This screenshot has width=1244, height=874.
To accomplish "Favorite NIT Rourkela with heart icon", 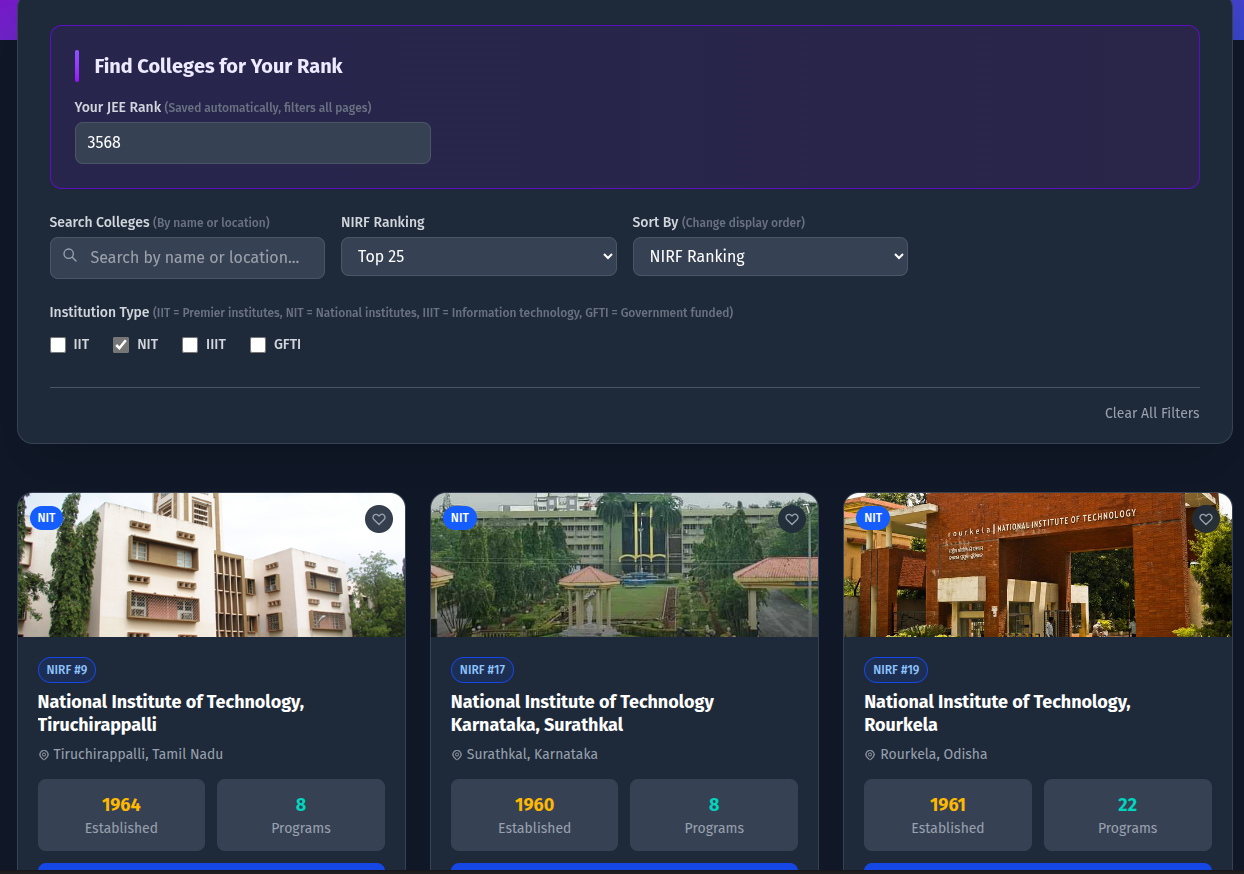I will click(1206, 519).
